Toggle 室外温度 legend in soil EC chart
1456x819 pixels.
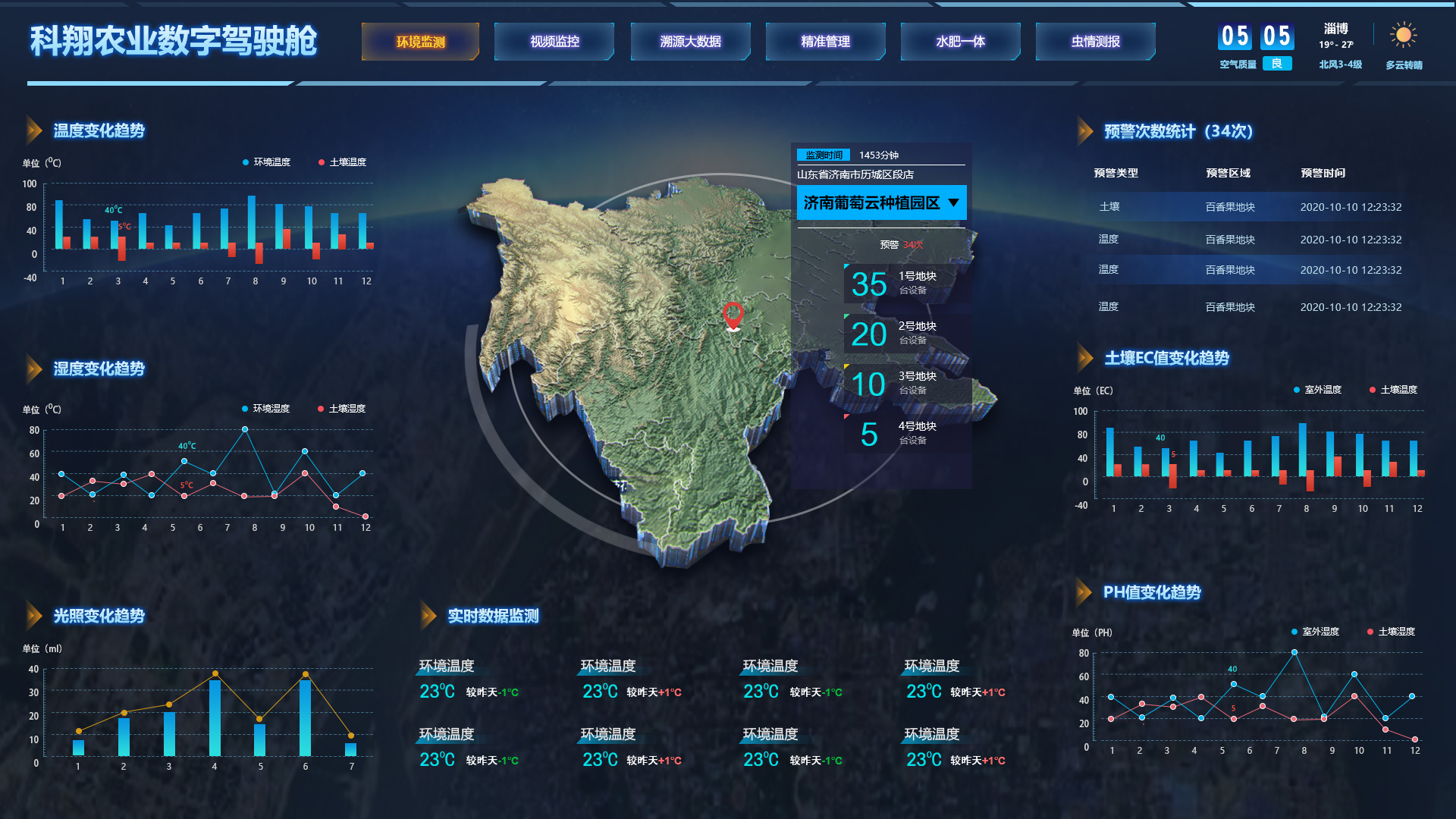coord(1317,390)
